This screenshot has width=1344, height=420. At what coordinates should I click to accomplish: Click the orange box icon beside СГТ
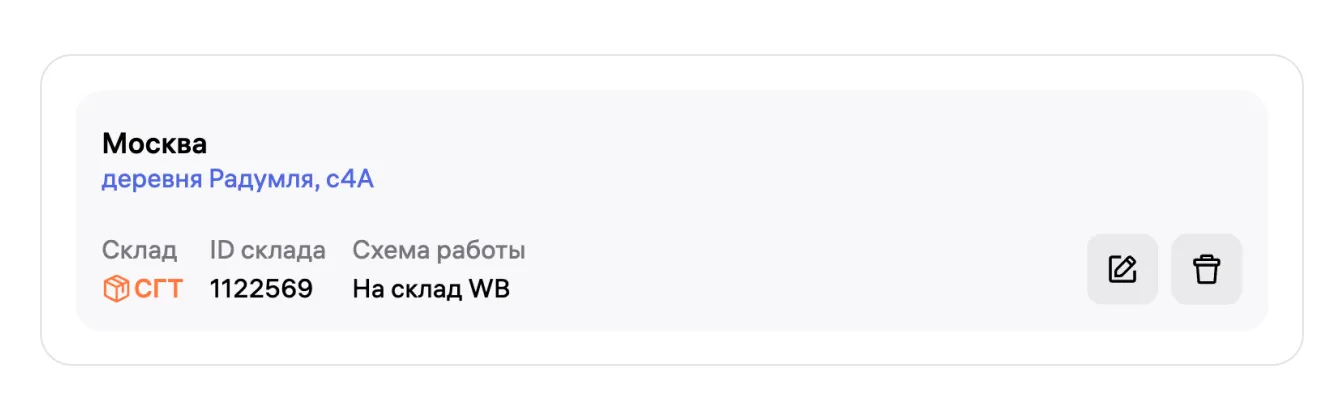(x=116, y=289)
